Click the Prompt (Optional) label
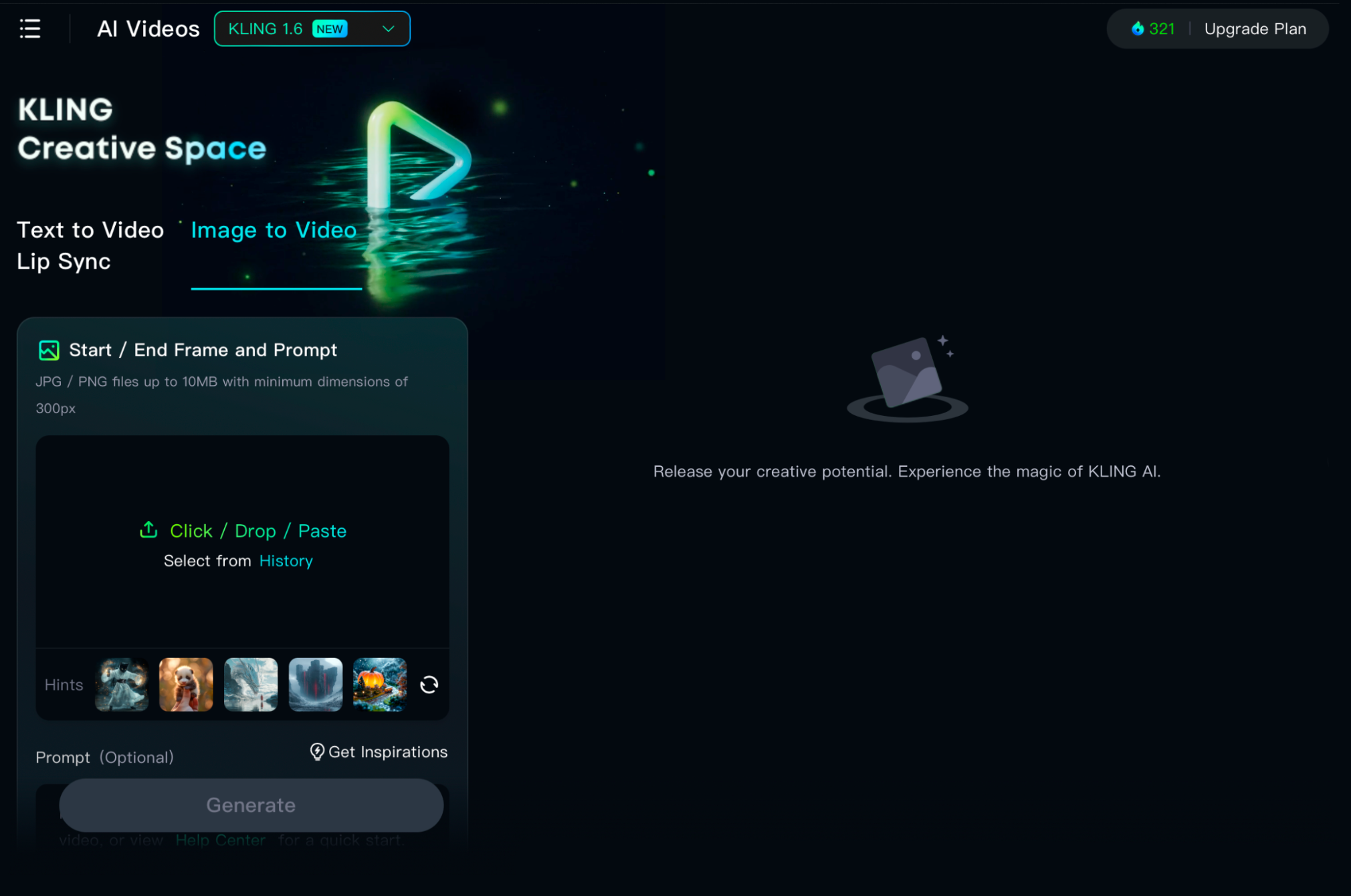 click(x=105, y=758)
